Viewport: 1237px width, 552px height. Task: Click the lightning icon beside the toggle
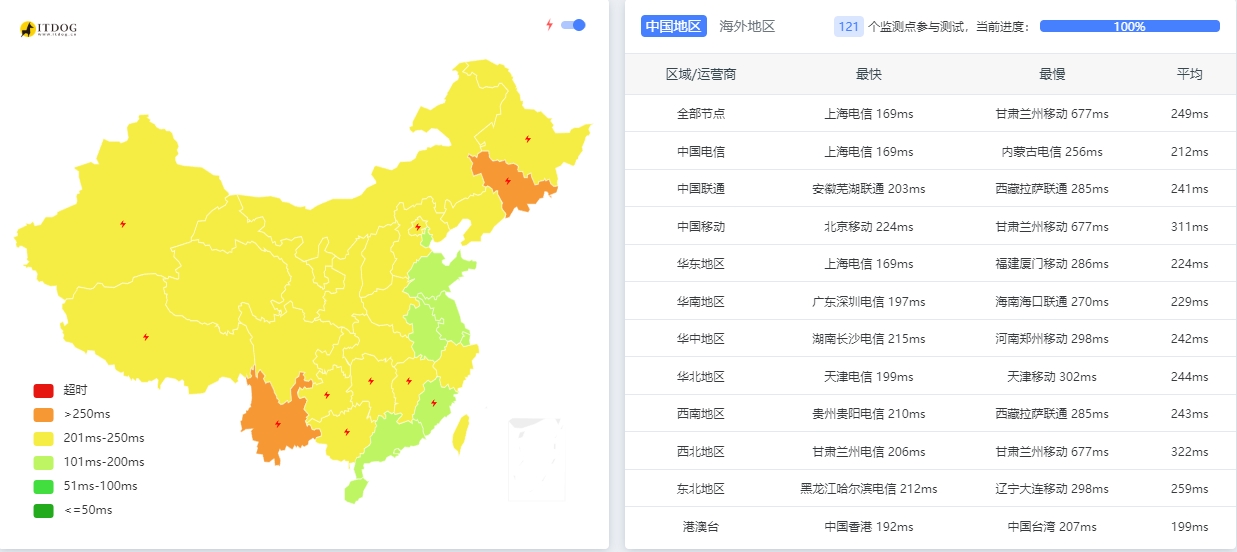(549, 25)
